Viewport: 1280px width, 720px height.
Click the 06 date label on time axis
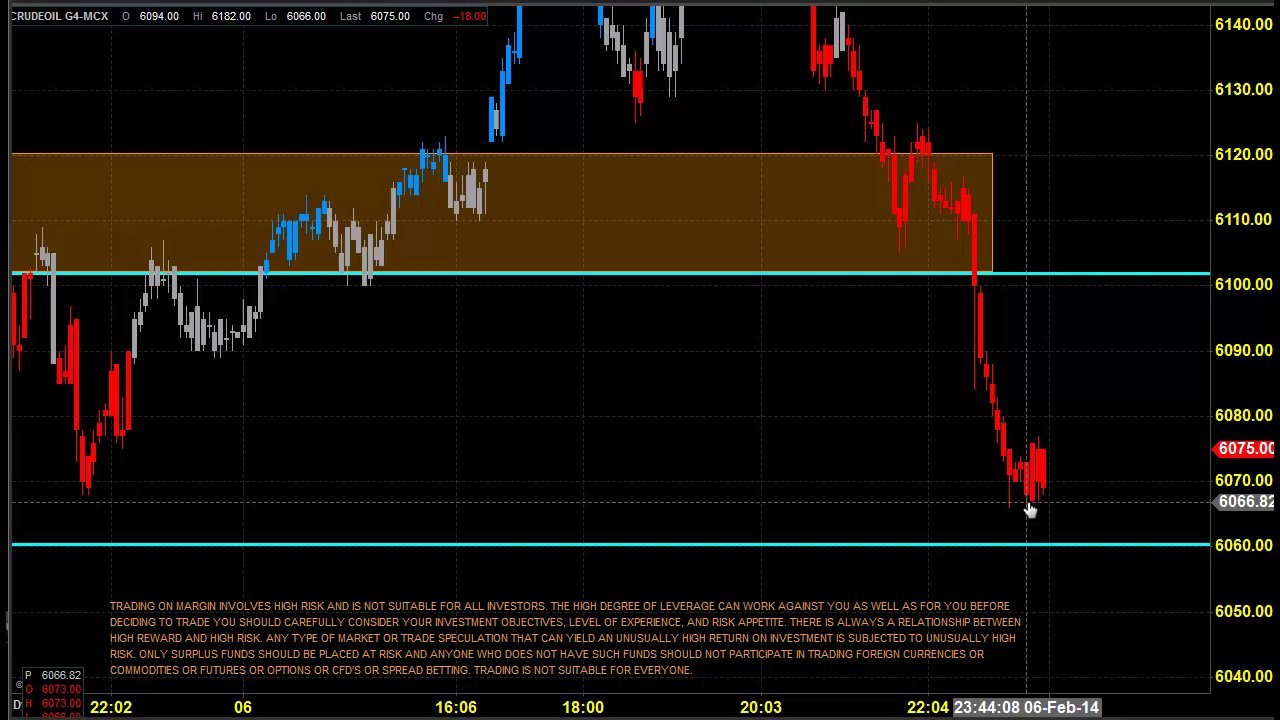pos(243,708)
